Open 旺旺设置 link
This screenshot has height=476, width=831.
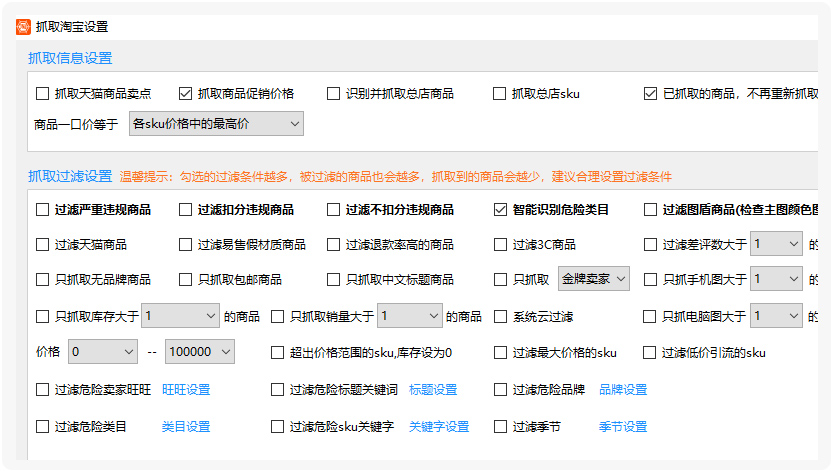click(x=186, y=390)
